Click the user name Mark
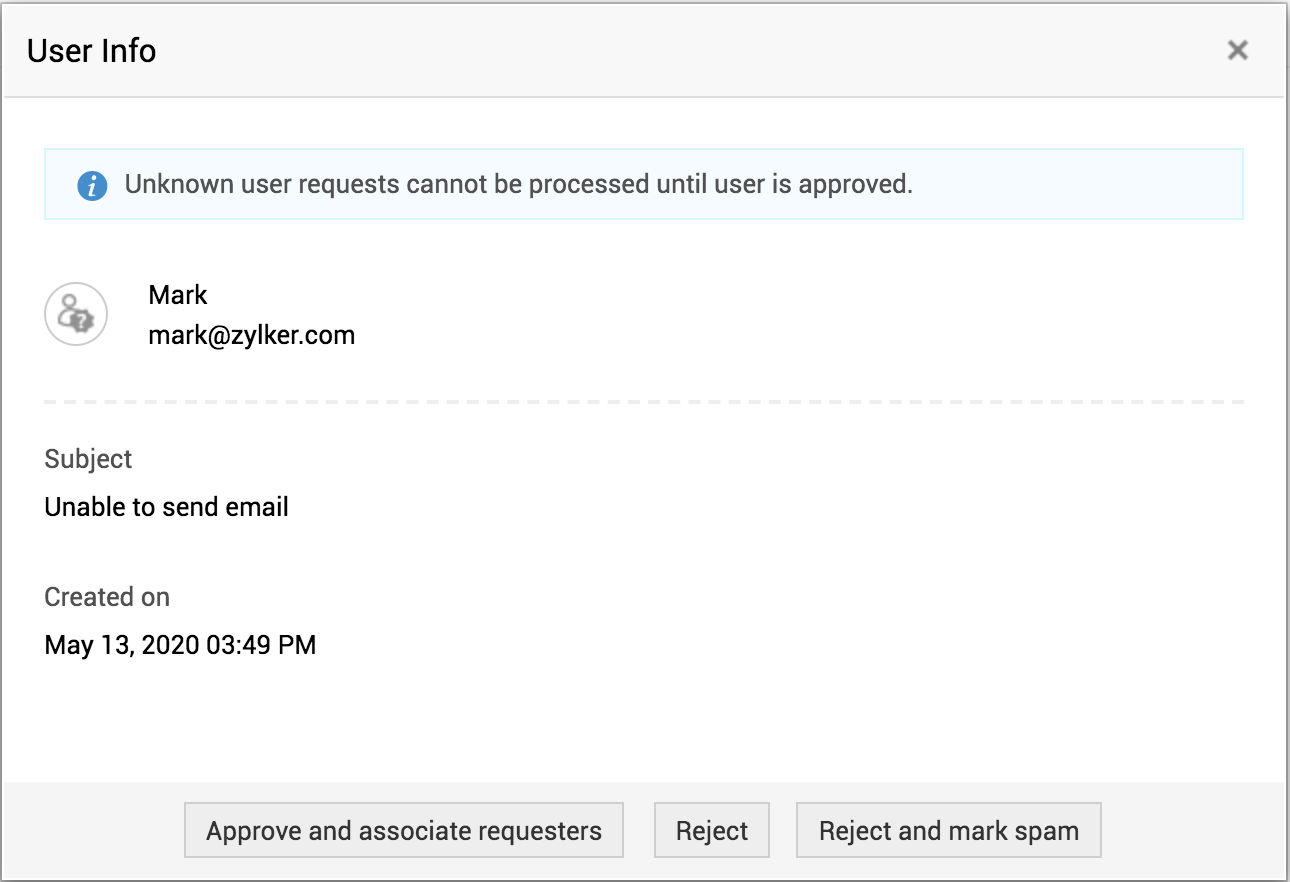 point(178,295)
